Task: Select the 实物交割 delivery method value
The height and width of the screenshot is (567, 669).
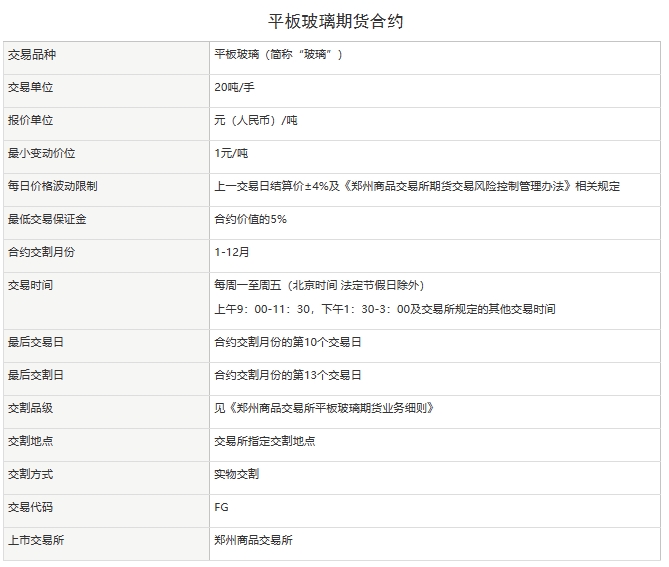Action: click(x=236, y=474)
